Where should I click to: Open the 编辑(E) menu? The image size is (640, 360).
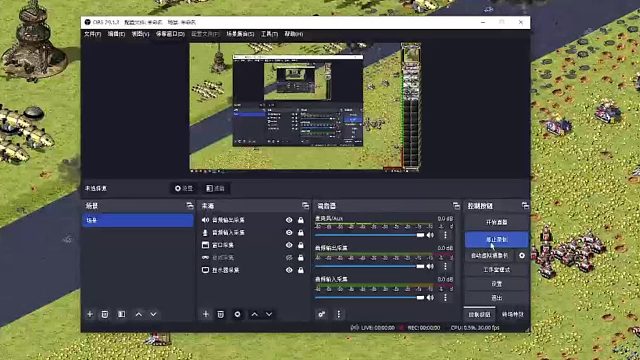[116, 34]
